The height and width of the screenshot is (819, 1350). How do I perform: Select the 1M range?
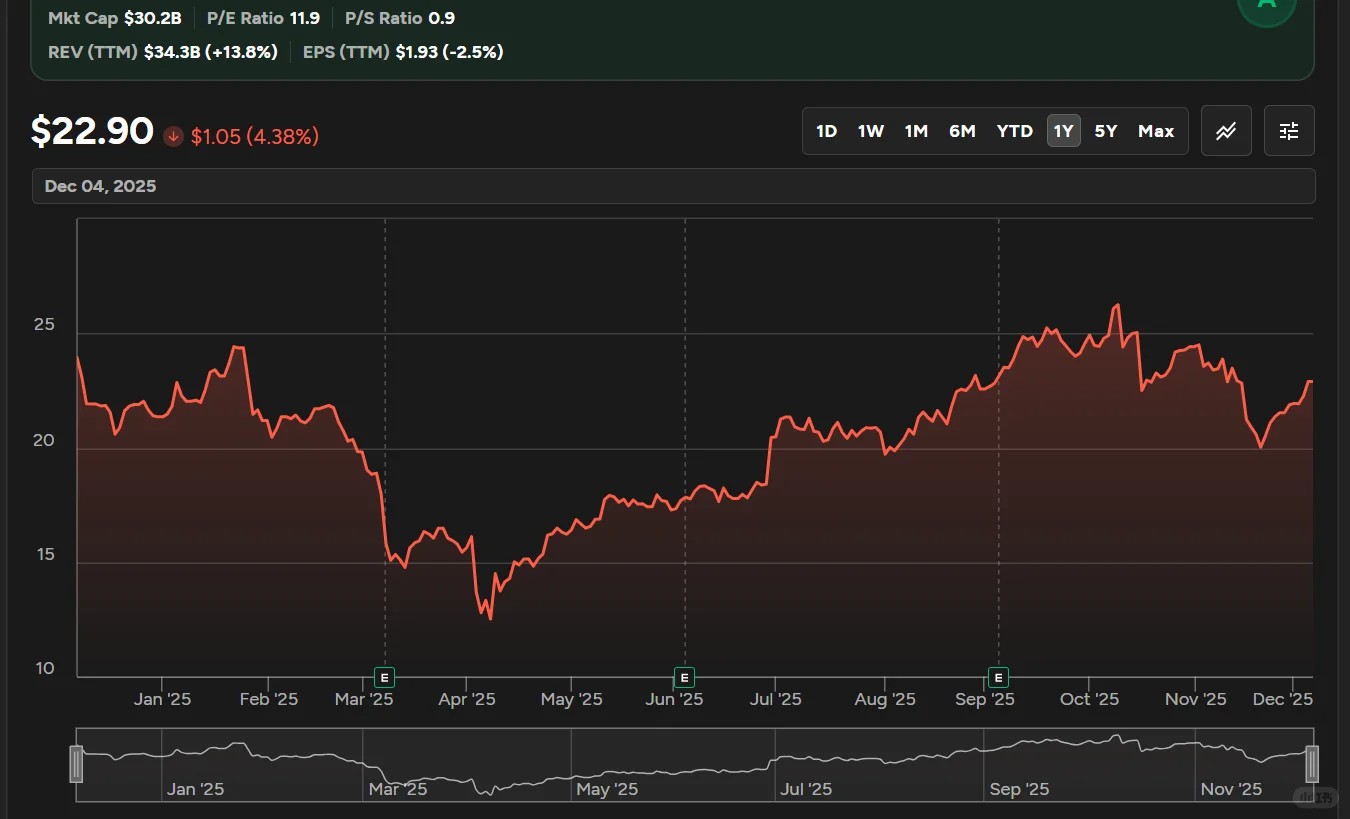tap(916, 130)
